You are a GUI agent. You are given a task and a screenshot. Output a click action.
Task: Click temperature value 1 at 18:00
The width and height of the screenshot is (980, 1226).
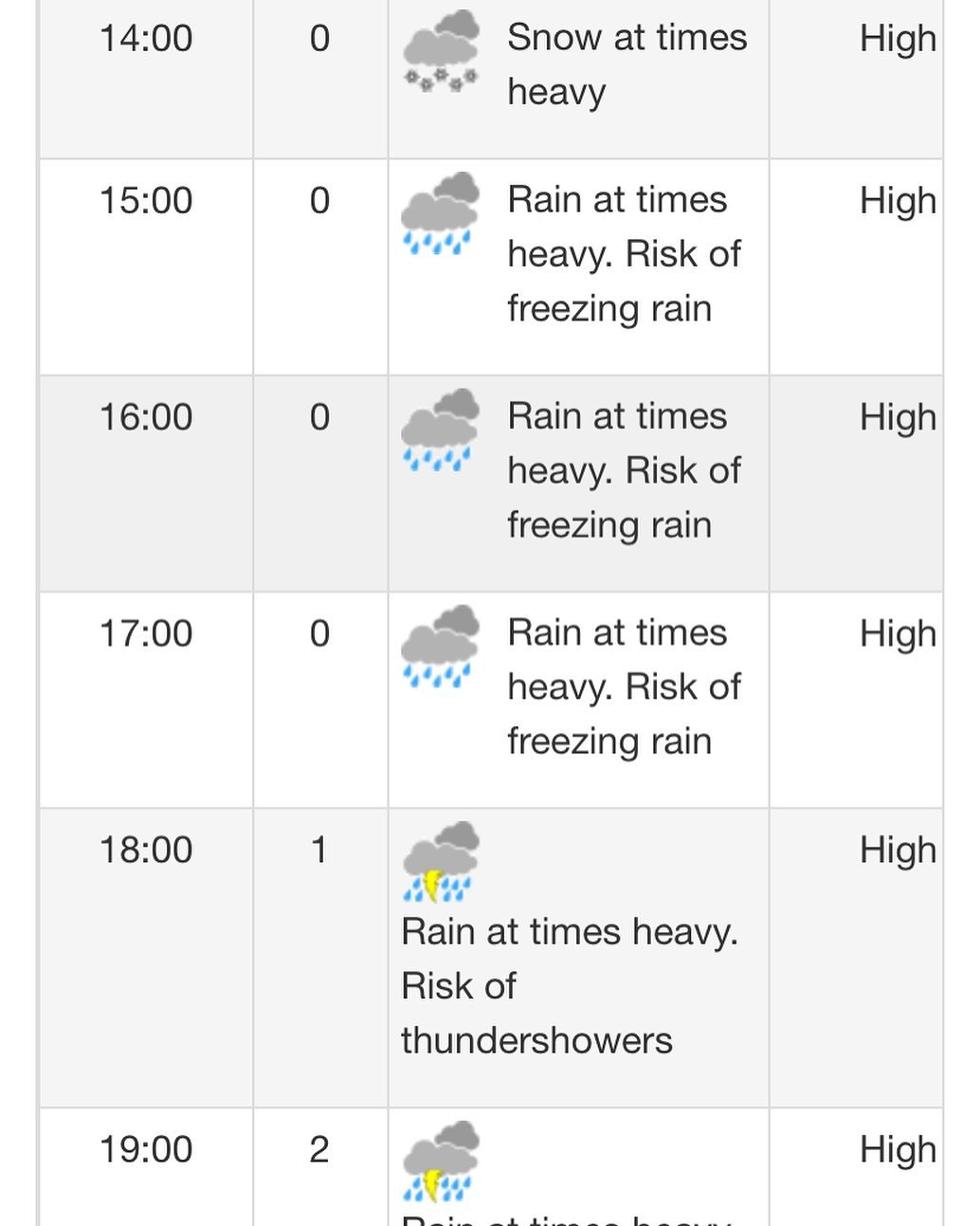tap(319, 850)
